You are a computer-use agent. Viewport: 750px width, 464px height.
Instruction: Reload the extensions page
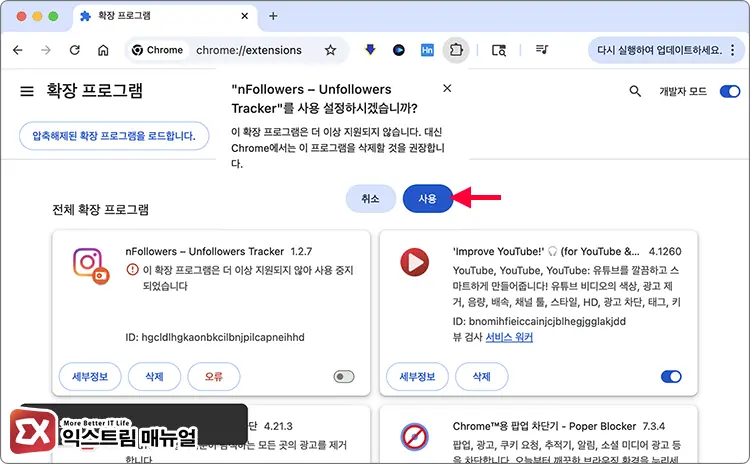point(75,50)
